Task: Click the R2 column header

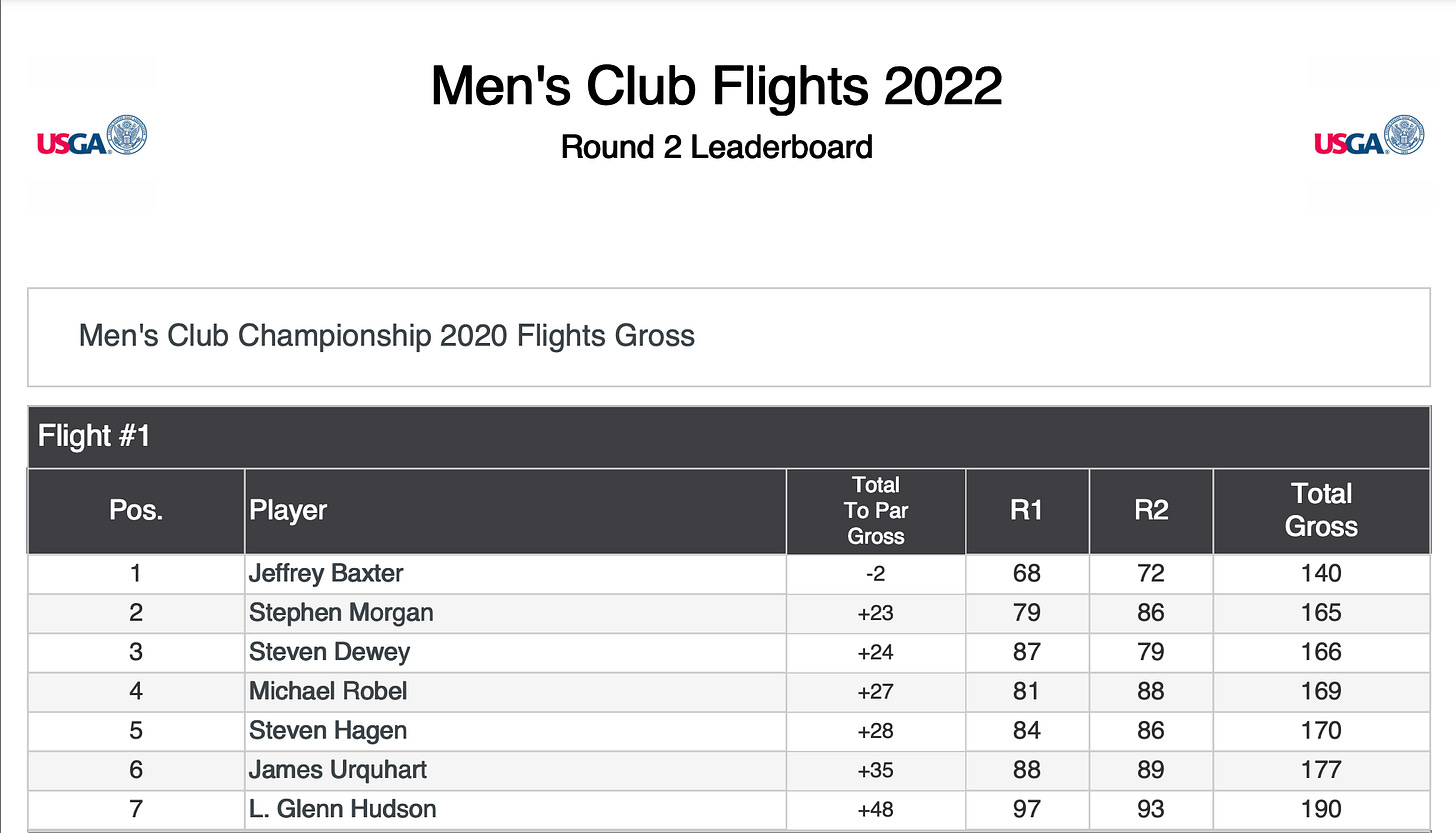Action: 1151,511
